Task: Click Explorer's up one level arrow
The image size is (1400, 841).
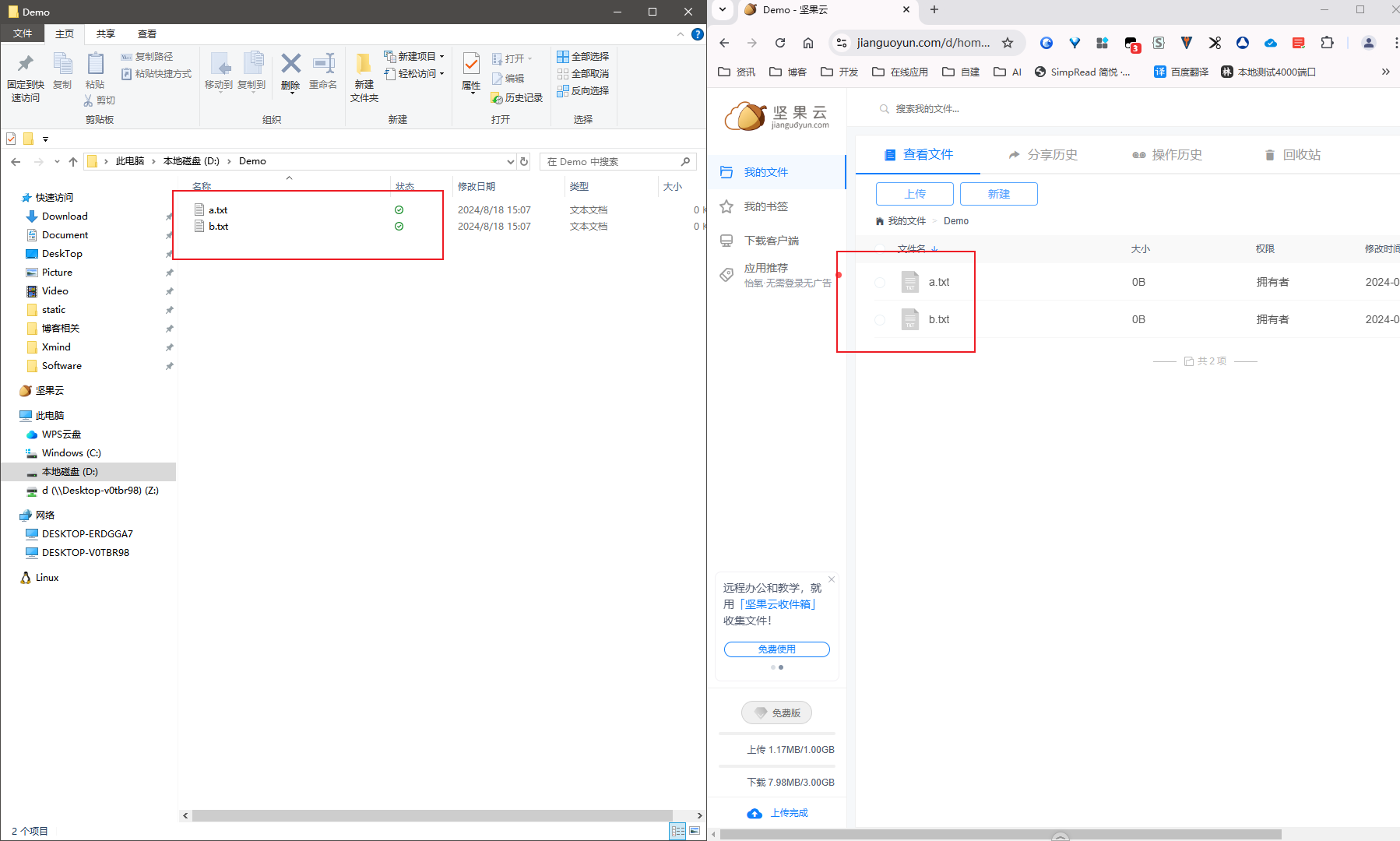Action: click(x=73, y=161)
